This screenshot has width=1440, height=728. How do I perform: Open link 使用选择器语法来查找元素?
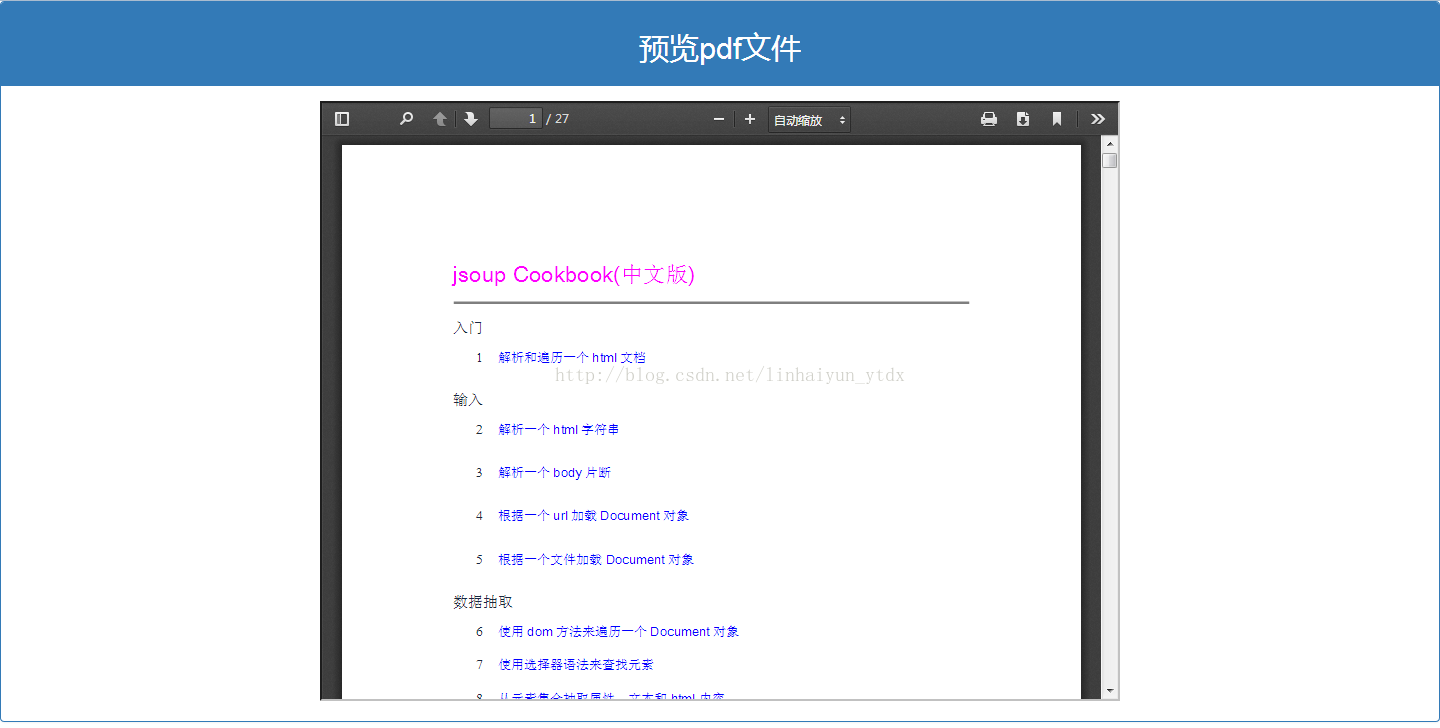point(576,665)
